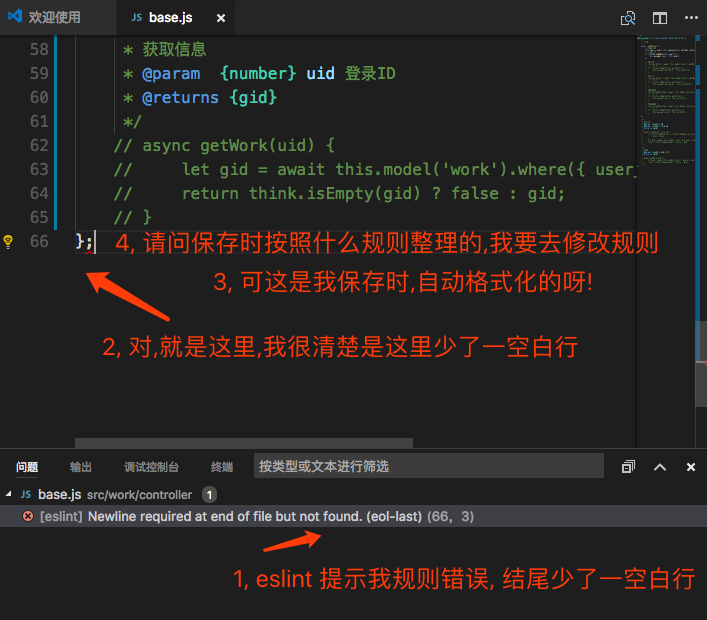The width and height of the screenshot is (707, 620).
Task: Click the problem count badge 1
Action: tap(209, 495)
